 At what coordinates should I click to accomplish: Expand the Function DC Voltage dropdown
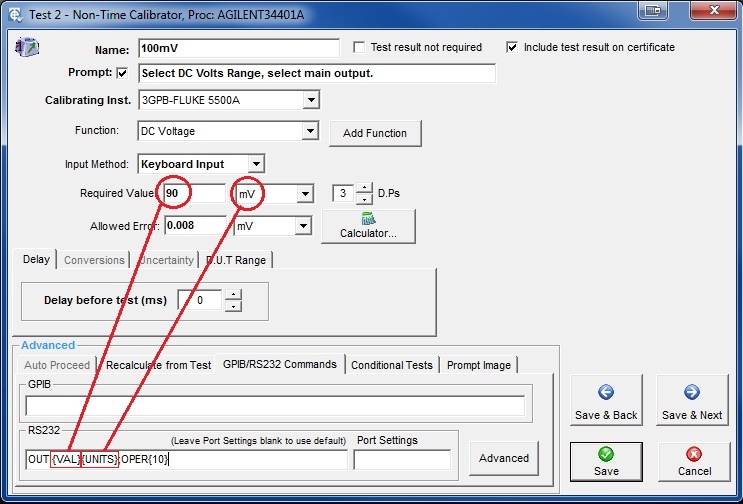click(x=310, y=131)
